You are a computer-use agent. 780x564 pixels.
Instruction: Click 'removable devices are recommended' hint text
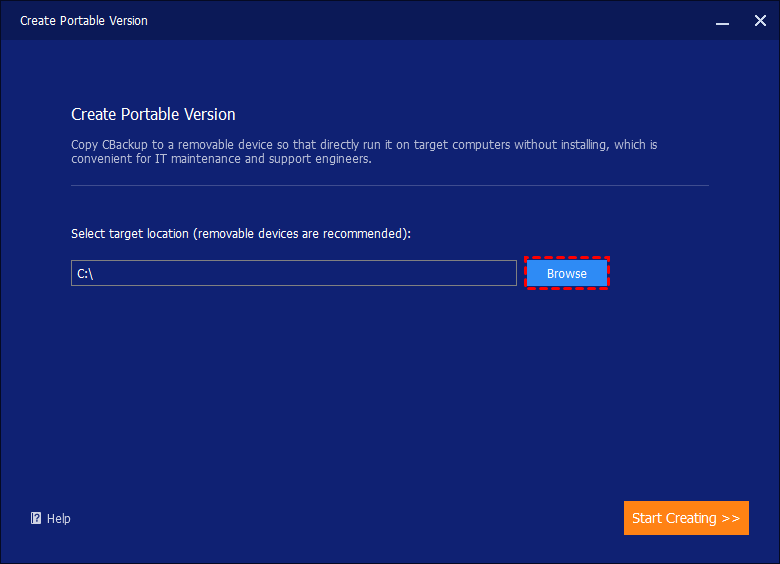point(300,233)
